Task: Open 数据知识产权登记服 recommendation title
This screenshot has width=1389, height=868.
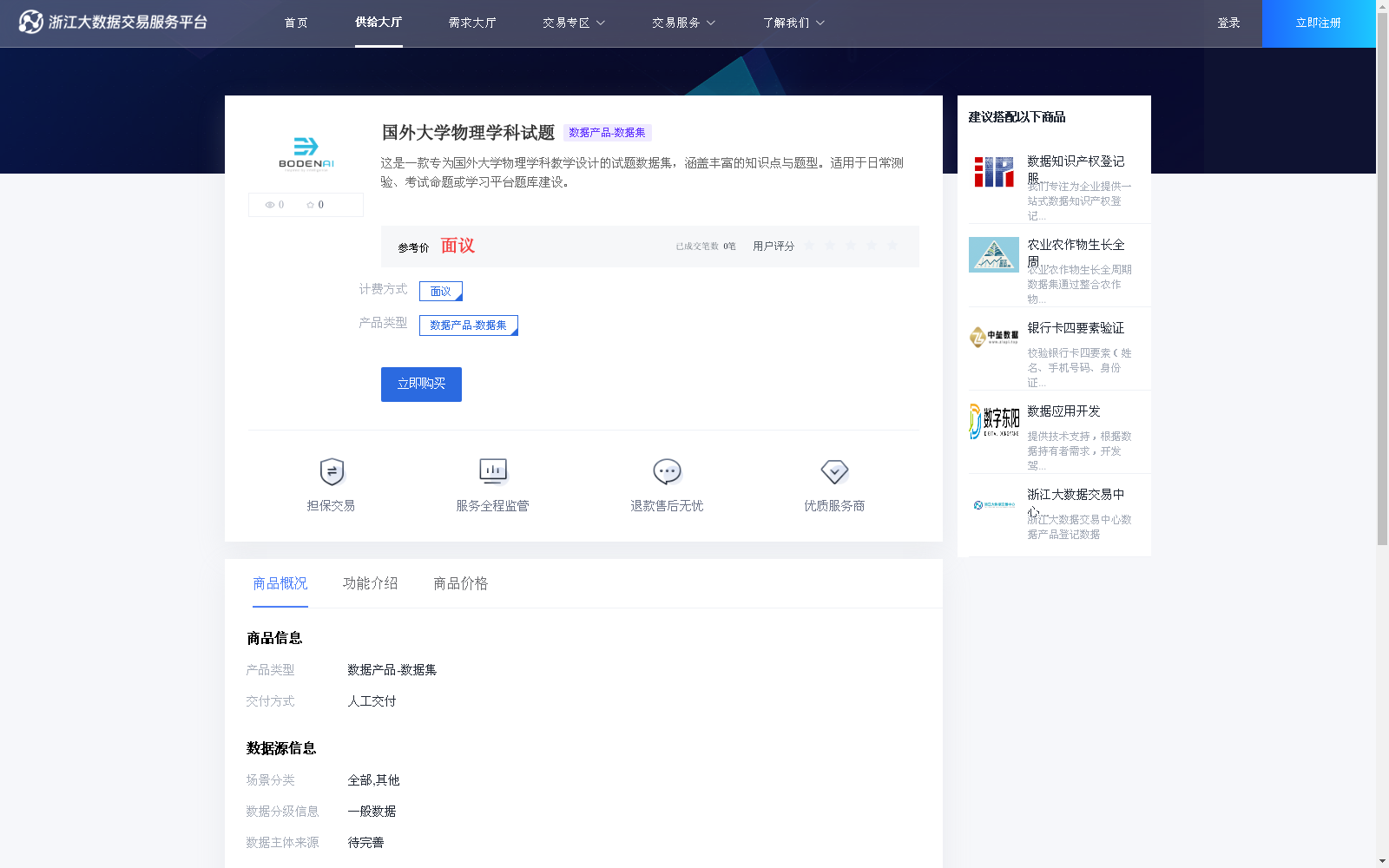Action: click(1076, 169)
